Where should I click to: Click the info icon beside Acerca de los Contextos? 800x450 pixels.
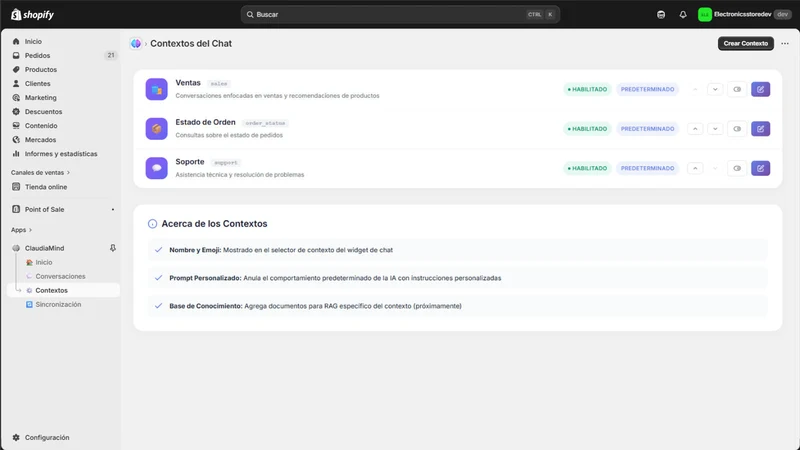pyautogui.click(x=152, y=223)
